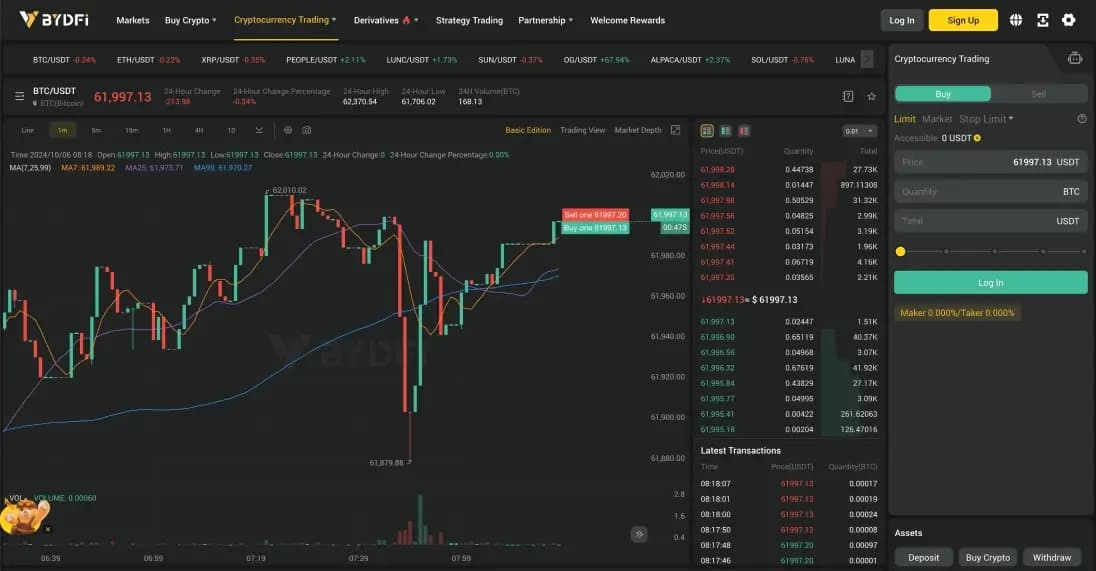1096x571 pixels.
Task: Click the Log In button in header
Action: click(x=902, y=20)
